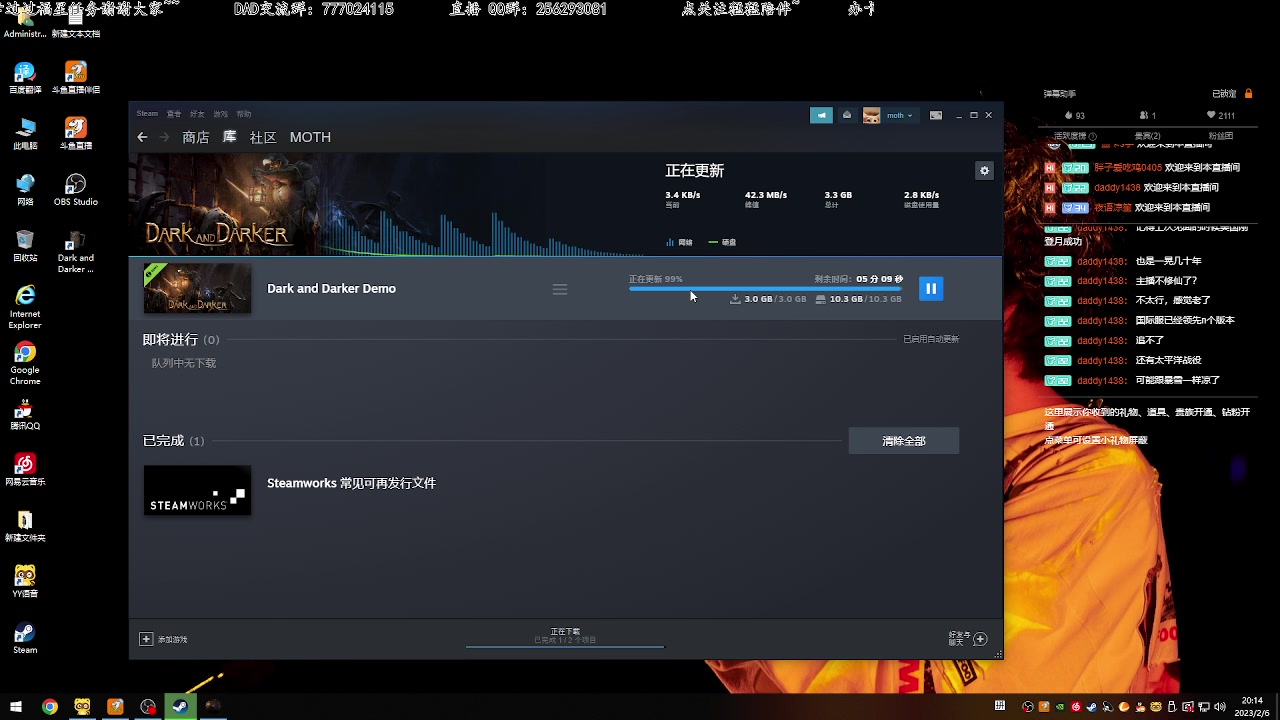This screenshot has width=1280, height=720.
Task: Open the 库 library tab
Action: [x=229, y=137]
